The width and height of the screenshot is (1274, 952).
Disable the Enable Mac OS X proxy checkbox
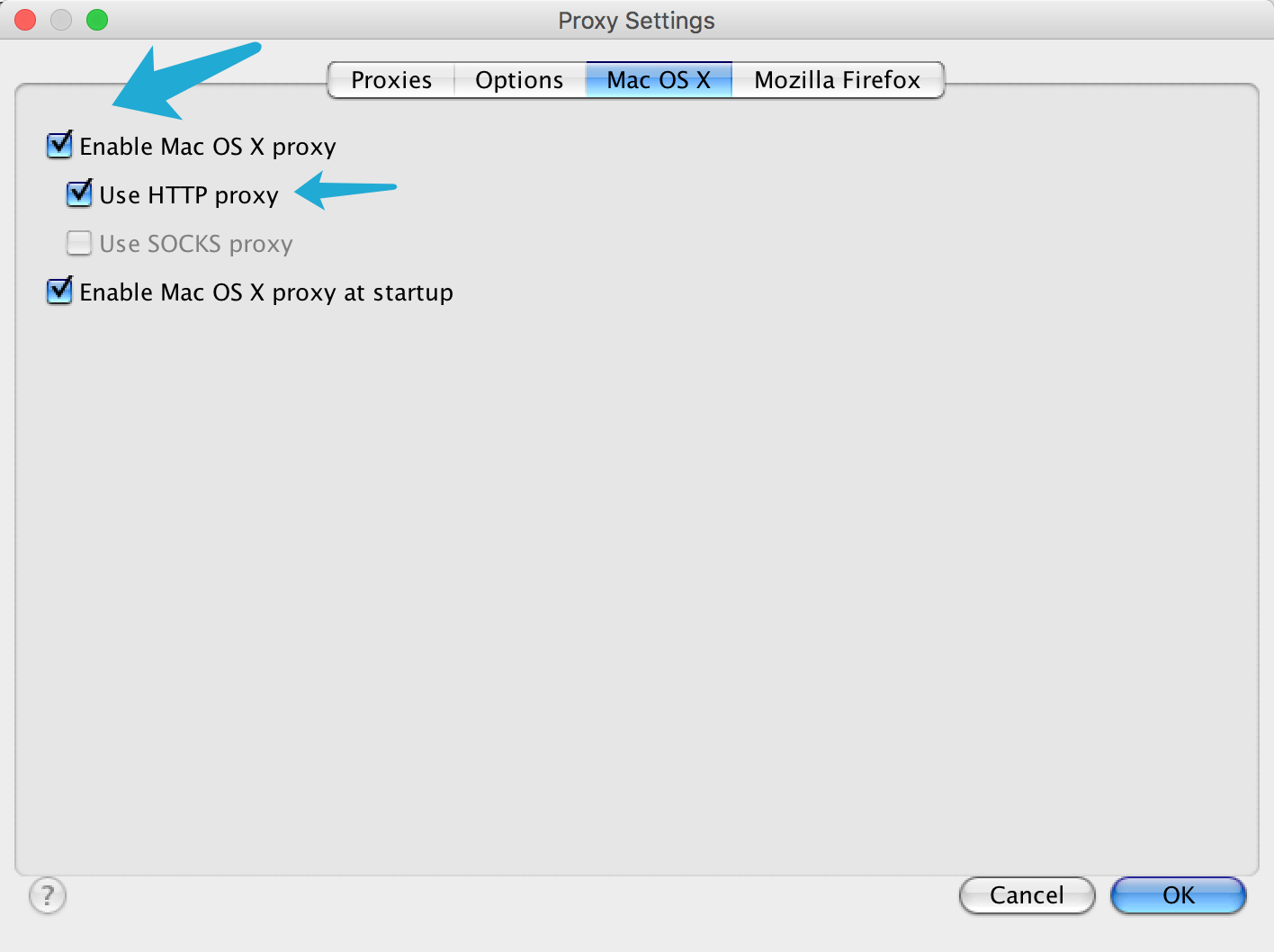[58, 145]
